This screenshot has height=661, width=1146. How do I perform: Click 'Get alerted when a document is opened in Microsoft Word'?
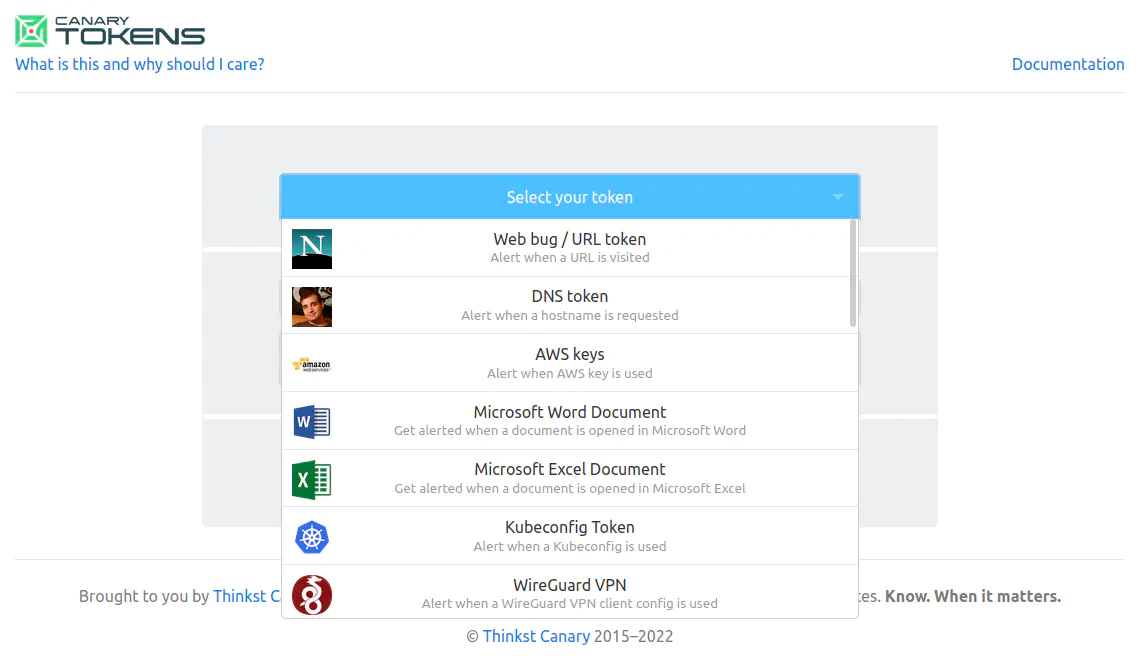coord(570,431)
